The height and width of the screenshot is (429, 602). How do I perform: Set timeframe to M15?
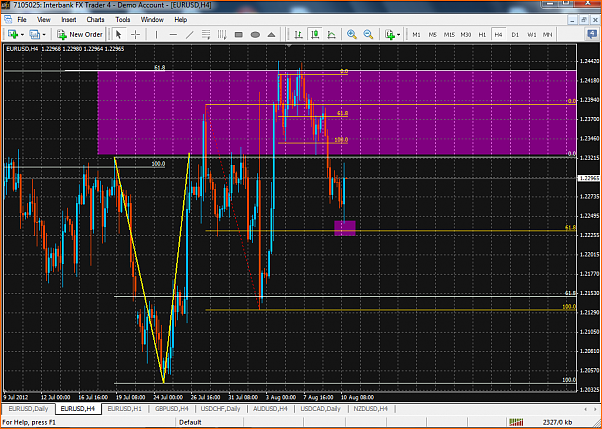point(449,35)
